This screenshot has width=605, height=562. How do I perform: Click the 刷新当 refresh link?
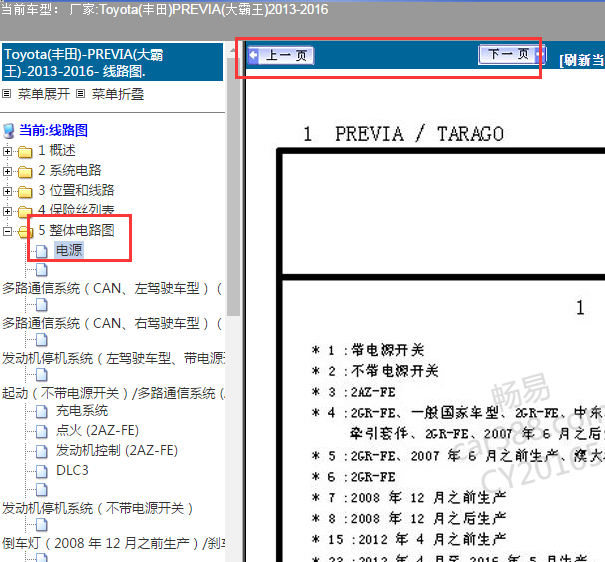pyautogui.click(x=582, y=60)
